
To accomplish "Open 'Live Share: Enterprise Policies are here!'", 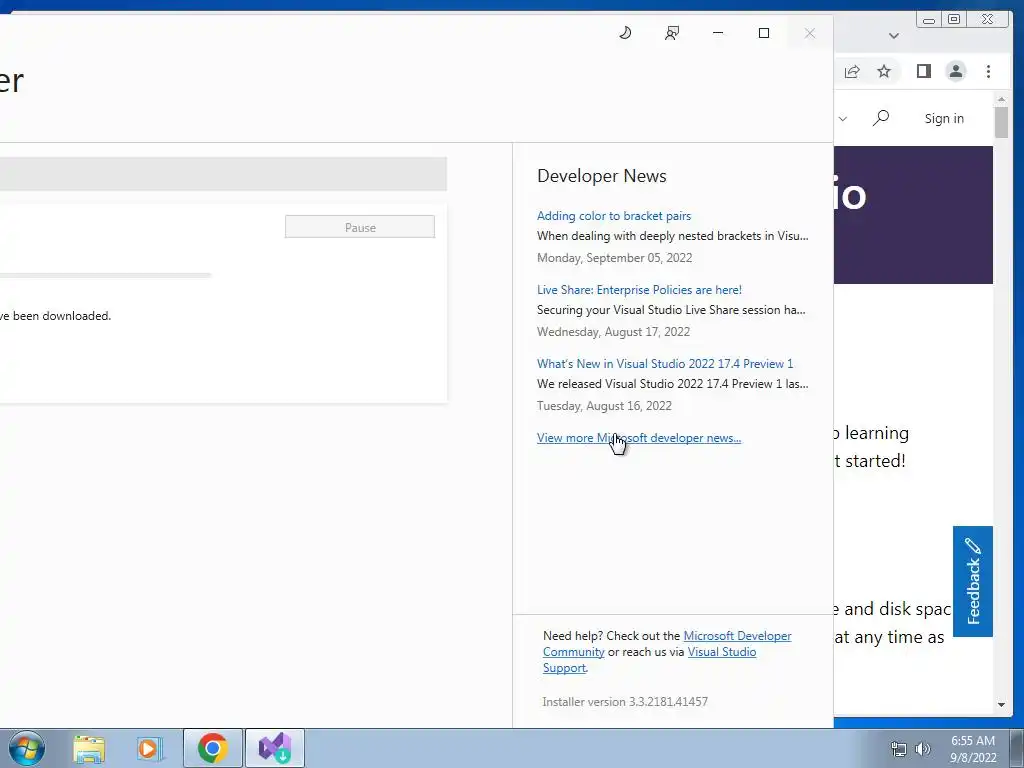I will pyautogui.click(x=639, y=289).
